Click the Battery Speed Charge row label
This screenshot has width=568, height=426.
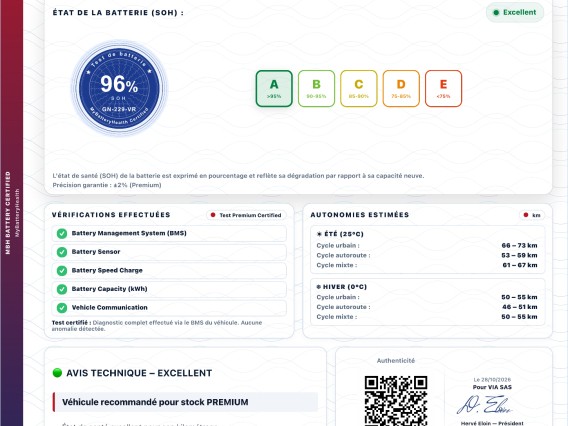coord(107,270)
